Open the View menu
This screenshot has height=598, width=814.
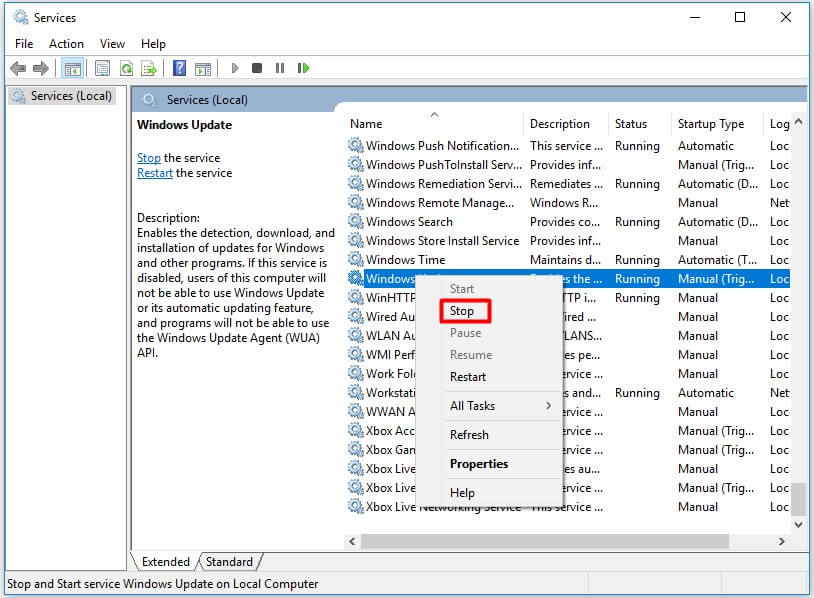112,44
